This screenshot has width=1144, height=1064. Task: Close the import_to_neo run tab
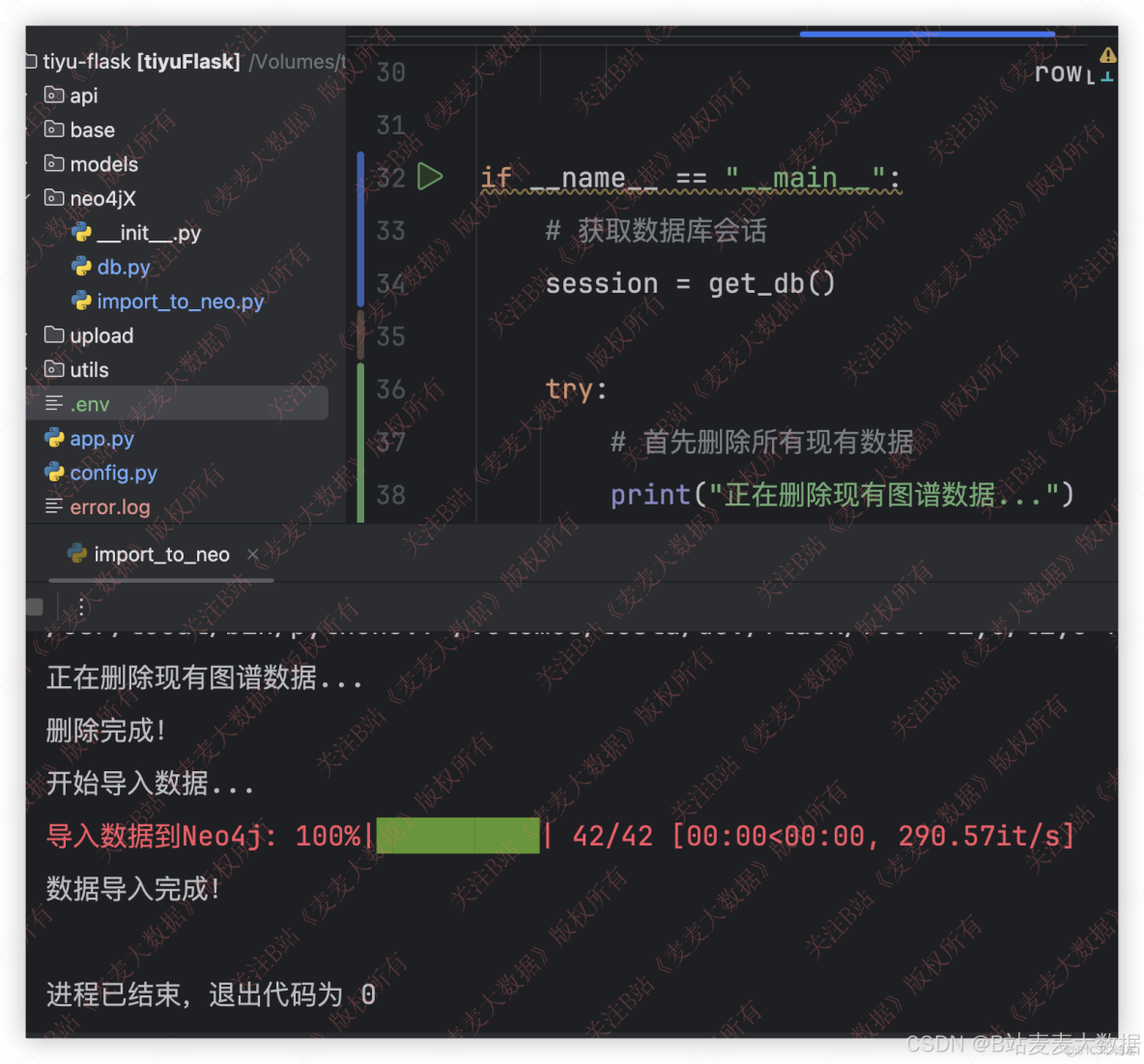coord(252,554)
